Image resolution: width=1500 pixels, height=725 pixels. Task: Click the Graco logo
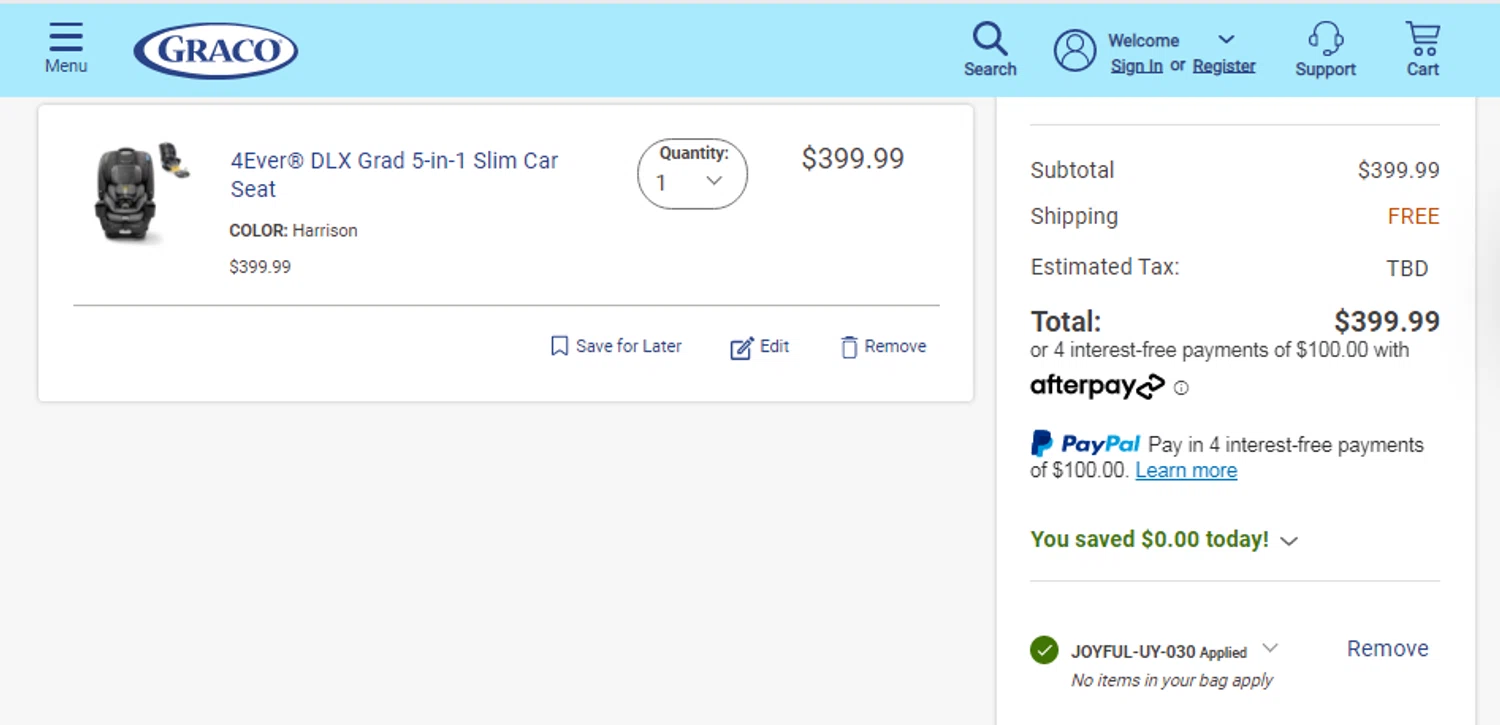point(215,50)
